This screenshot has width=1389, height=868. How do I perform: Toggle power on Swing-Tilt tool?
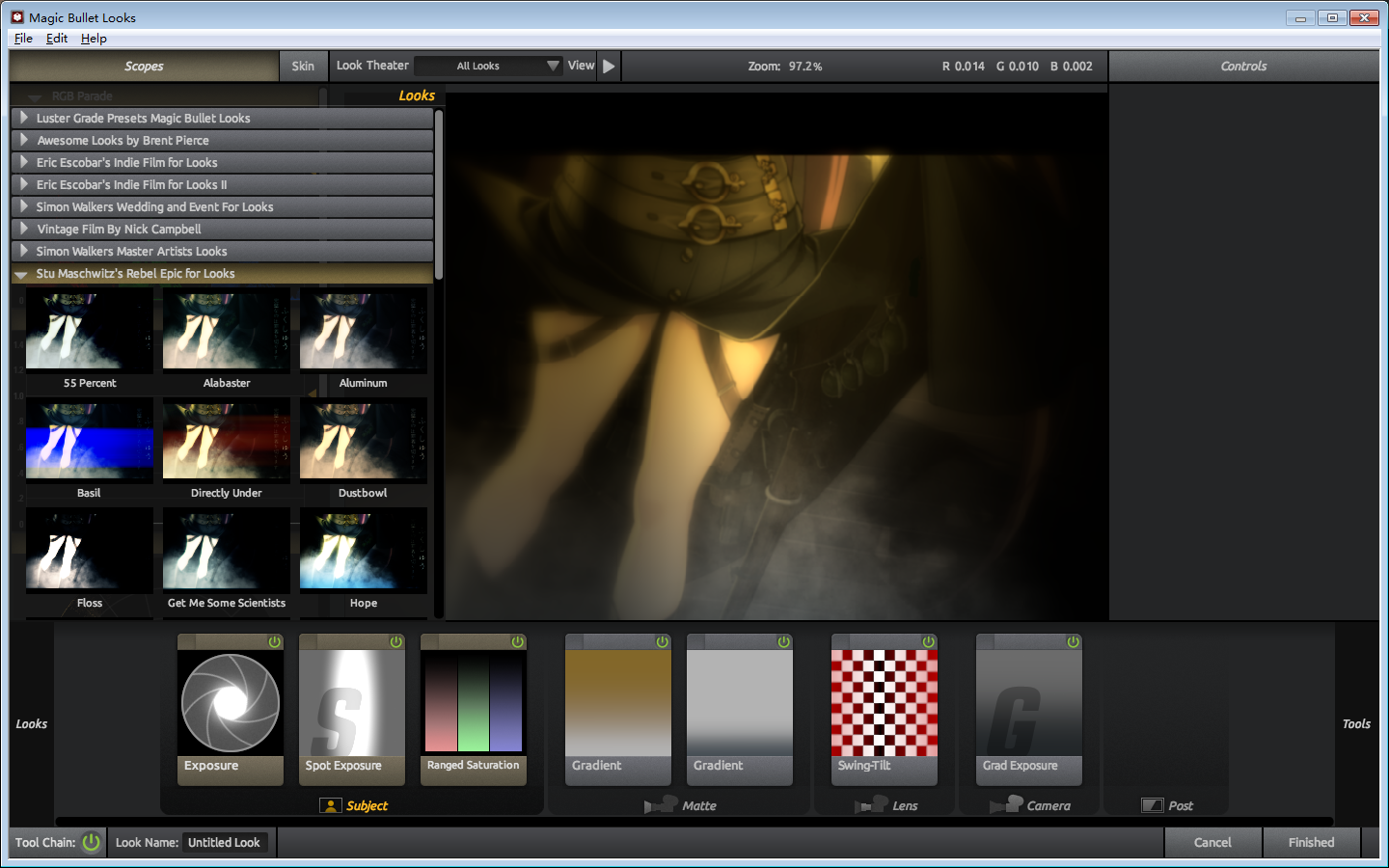click(929, 641)
